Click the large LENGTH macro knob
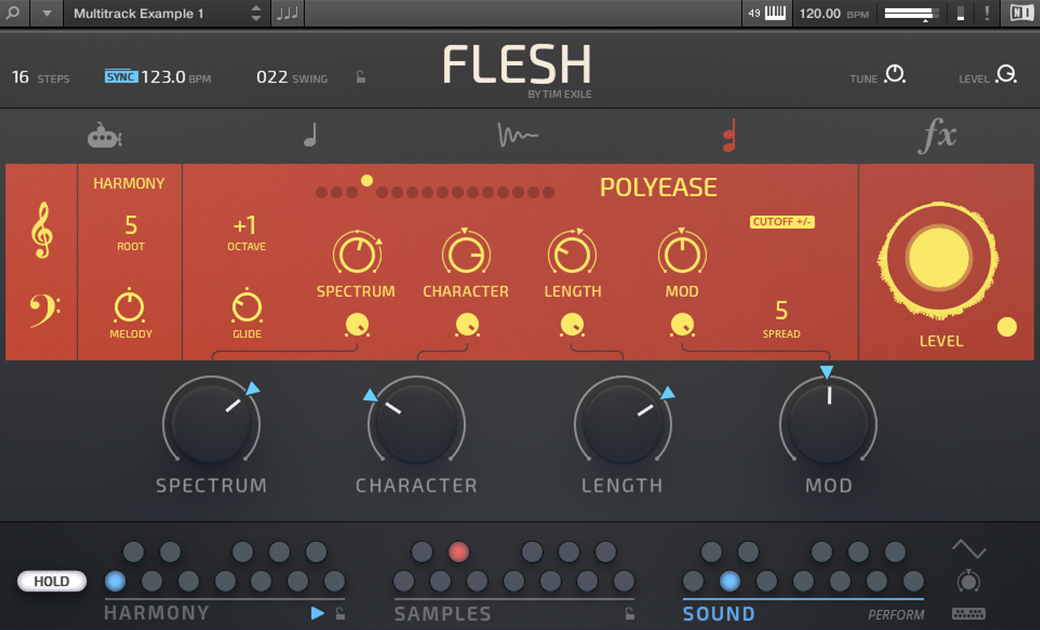This screenshot has width=1040, height=630. click(623, 422)
